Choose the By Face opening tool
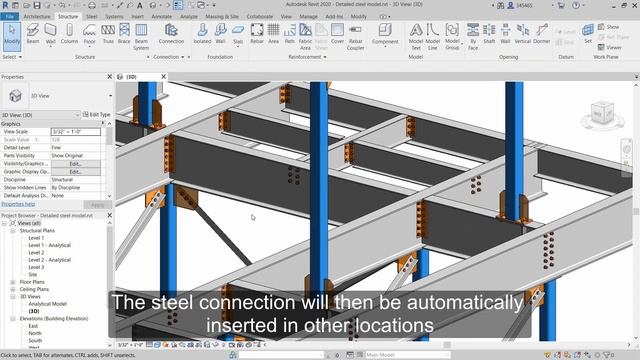The width and height of the screenshot is (640, 360). tap(473, 37)
